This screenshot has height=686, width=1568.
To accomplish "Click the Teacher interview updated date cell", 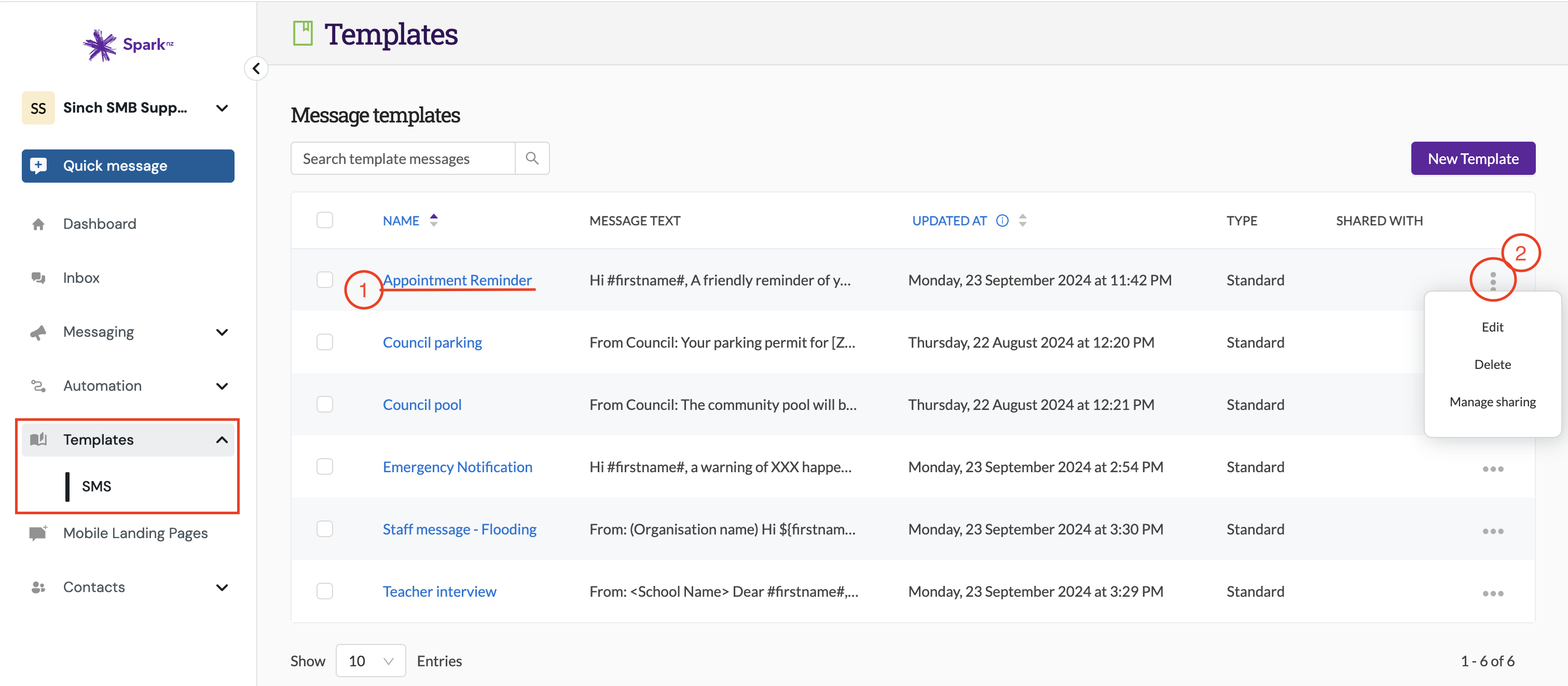I will pyautogui.click(x=1036, y=591).
